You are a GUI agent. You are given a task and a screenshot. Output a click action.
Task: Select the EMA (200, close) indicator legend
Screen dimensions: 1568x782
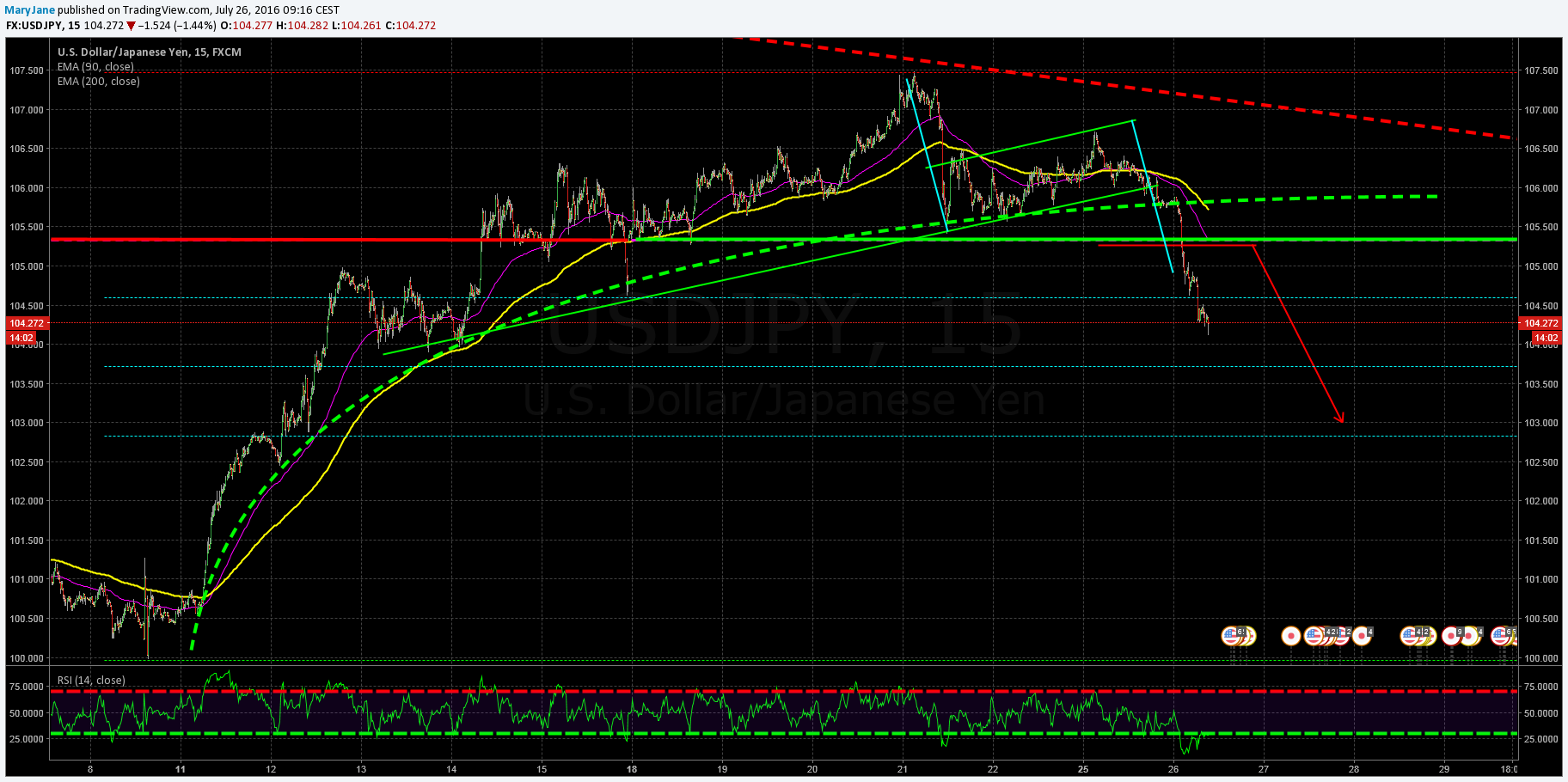coord(99,82)
